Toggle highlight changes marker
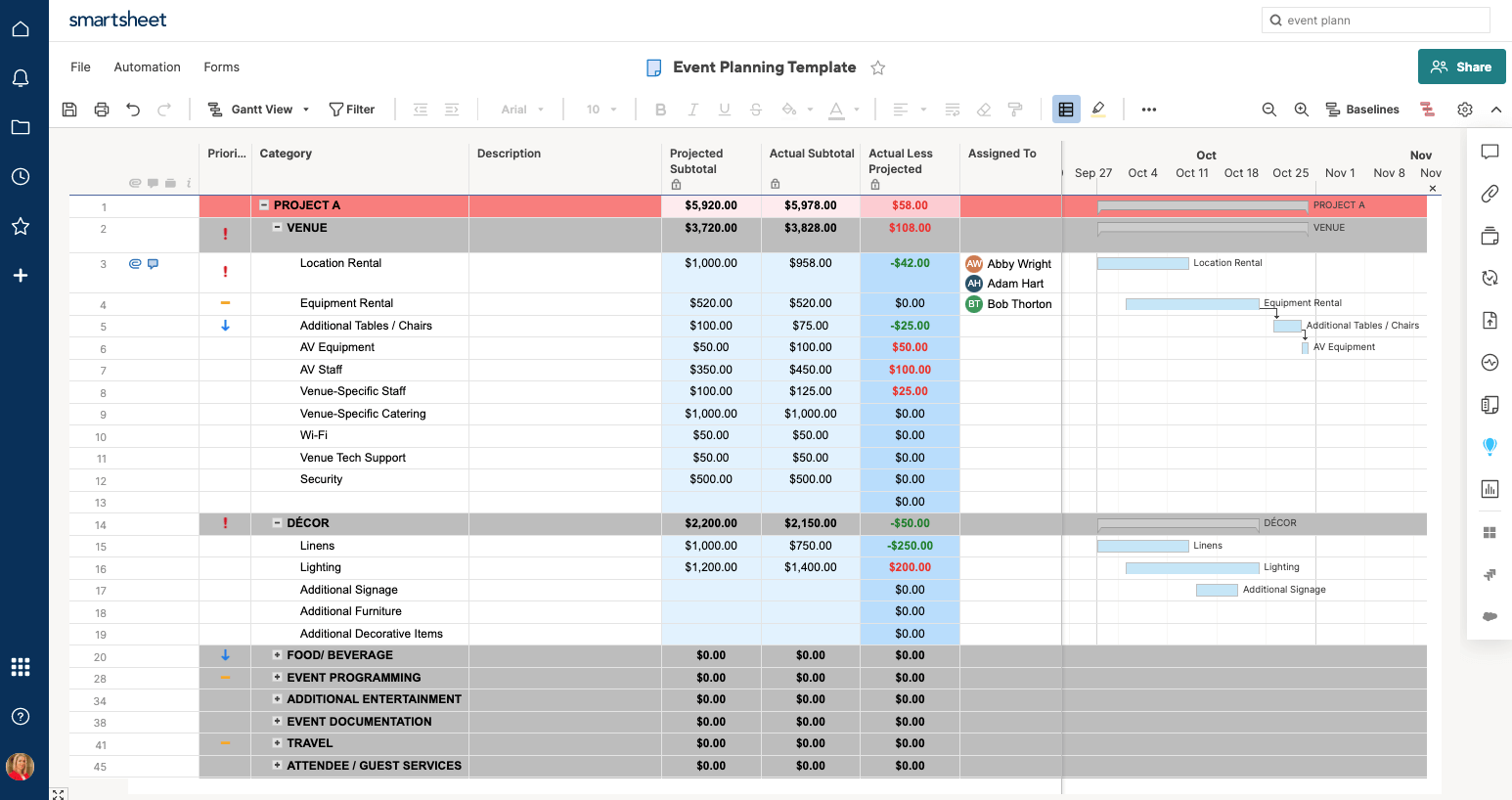The image size is (1512, 800). (x=1098, y=110)
